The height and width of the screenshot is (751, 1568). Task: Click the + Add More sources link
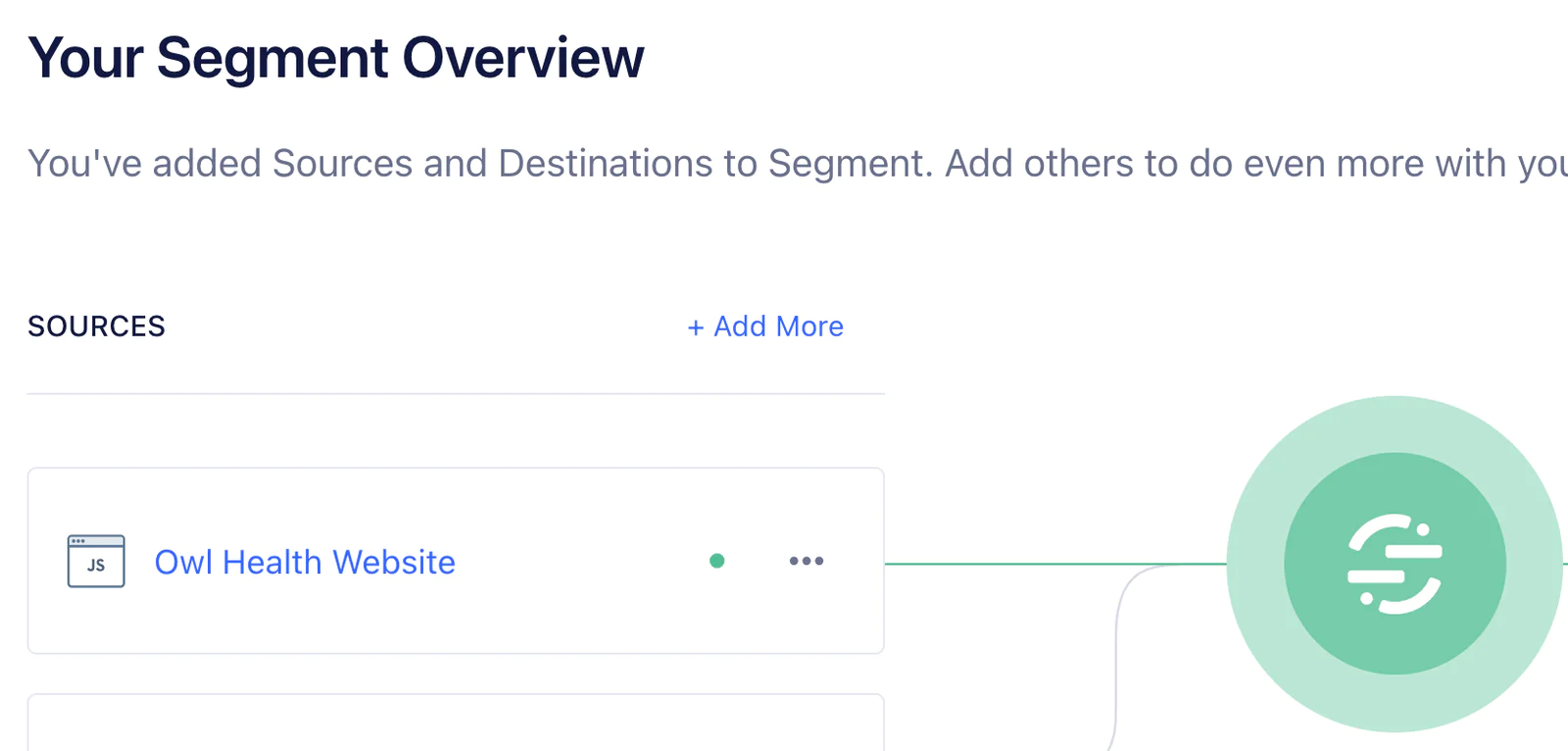[x=765, y=326]
